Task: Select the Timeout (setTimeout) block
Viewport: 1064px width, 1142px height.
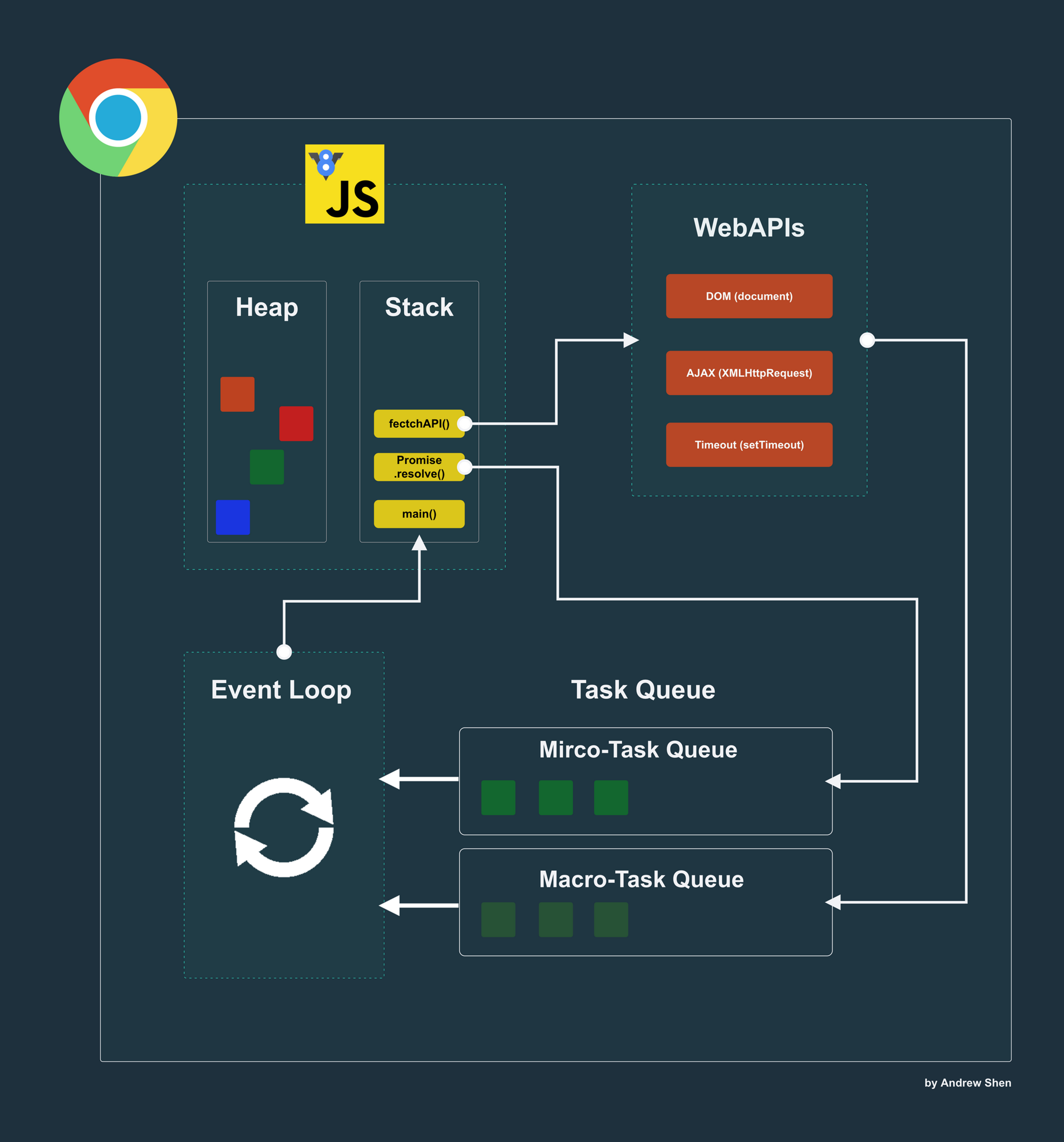Action: (x=749, y=445)
